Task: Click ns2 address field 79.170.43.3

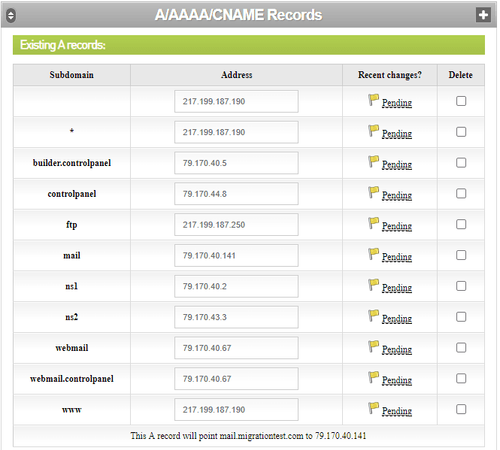Action: point(236,317)
